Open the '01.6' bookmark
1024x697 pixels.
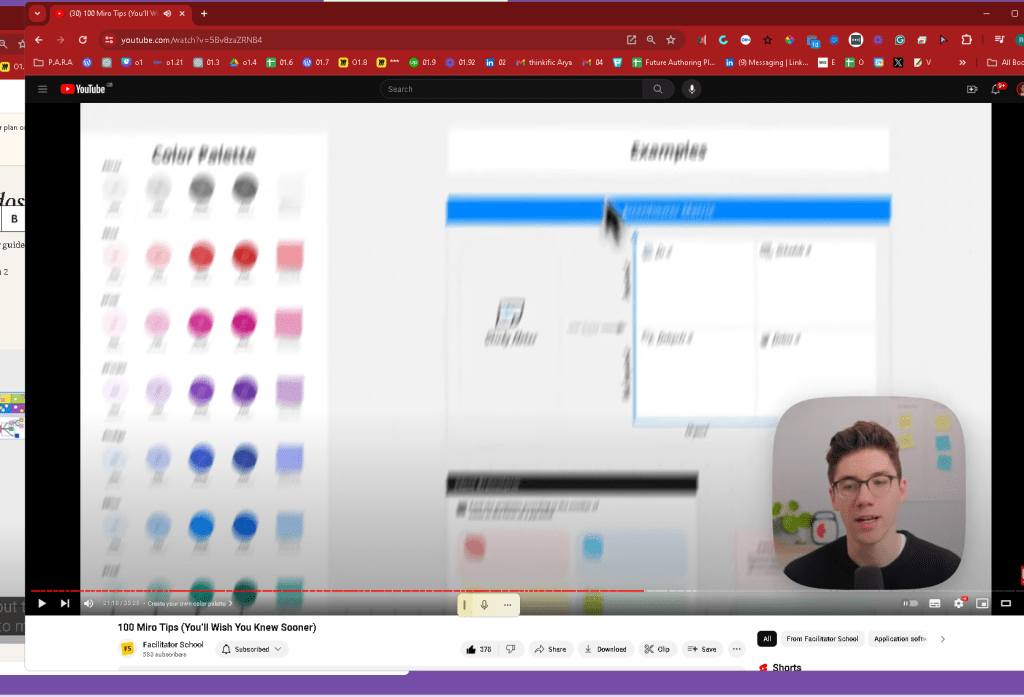click(x=280, y=62)
